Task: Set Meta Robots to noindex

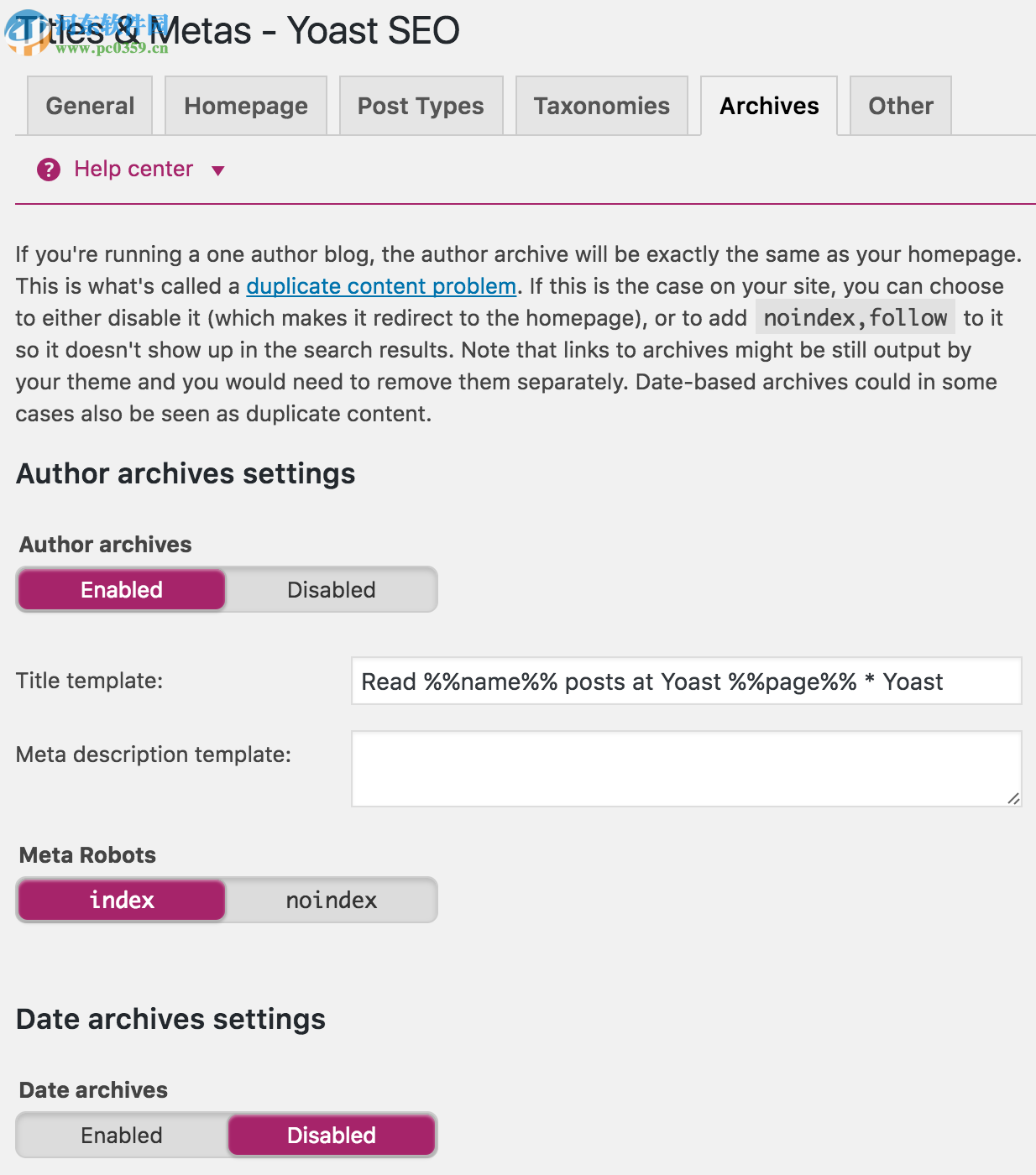Action: coord(331,900)
